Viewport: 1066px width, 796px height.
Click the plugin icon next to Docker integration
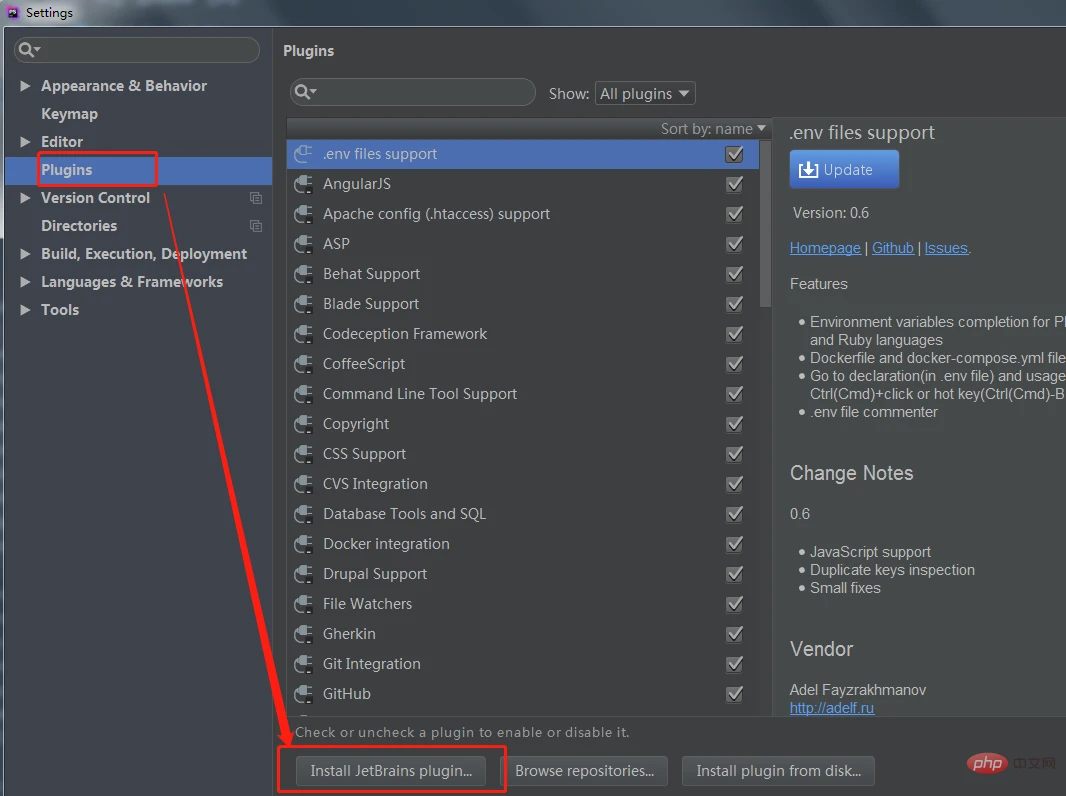[x=303, y=544]
